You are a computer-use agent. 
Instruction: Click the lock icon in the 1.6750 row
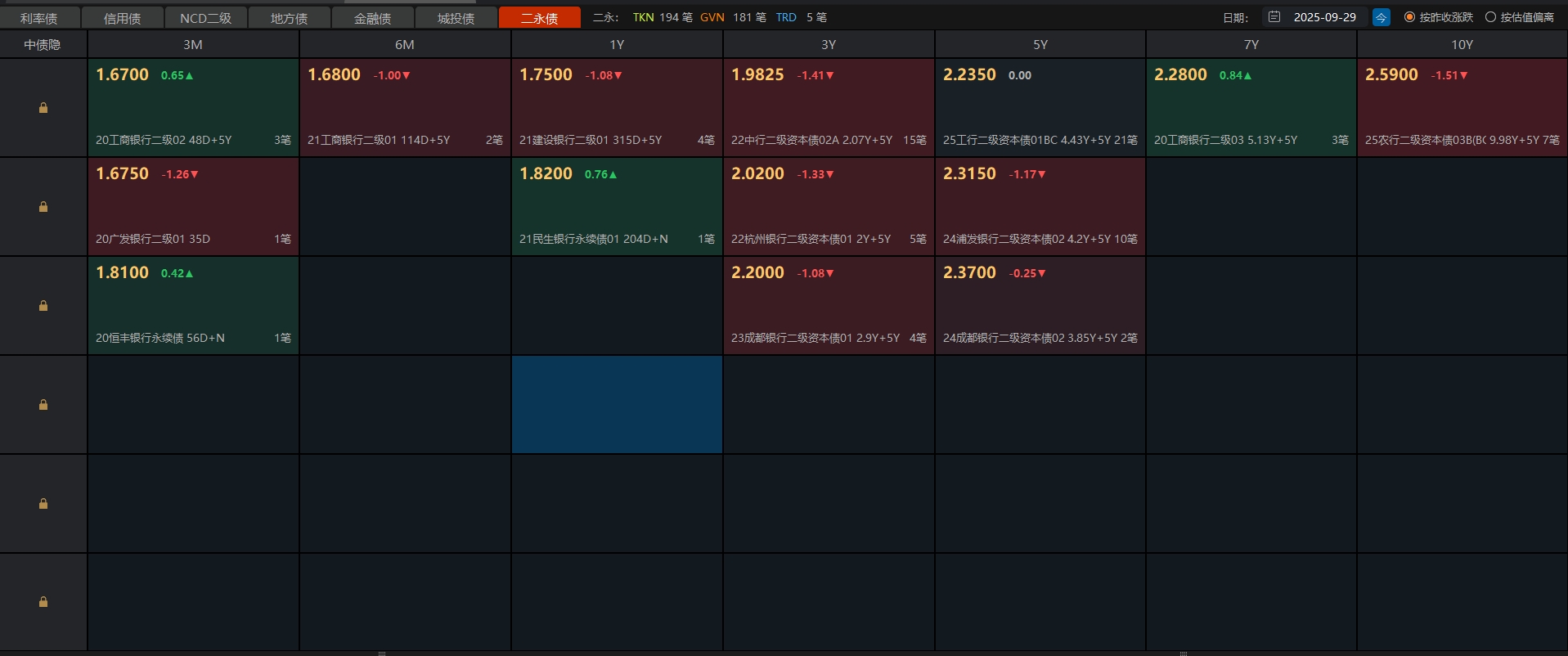click(43, 207)
